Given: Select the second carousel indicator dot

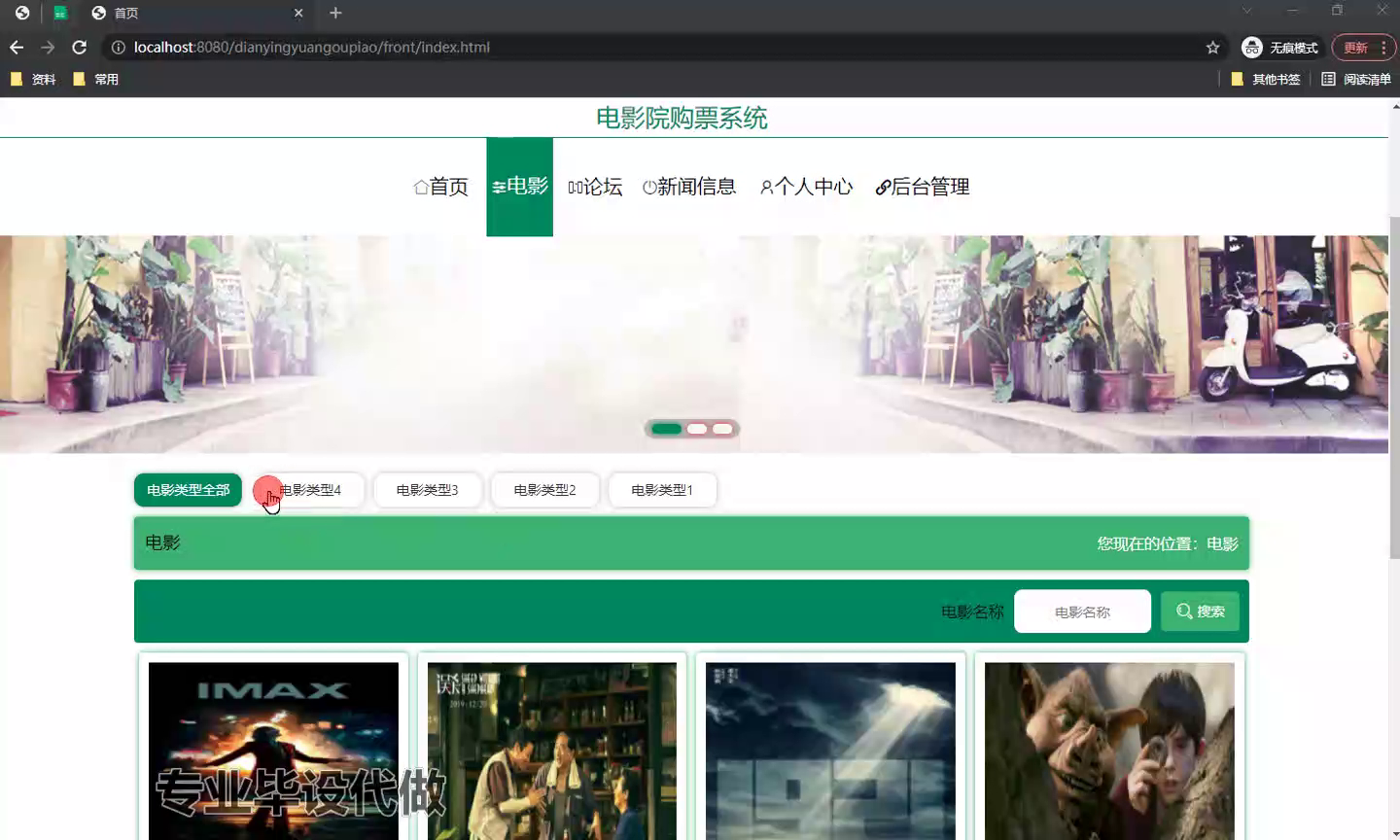Looking at the screenshot, I should pyautogui.click(x=697, y=429).
